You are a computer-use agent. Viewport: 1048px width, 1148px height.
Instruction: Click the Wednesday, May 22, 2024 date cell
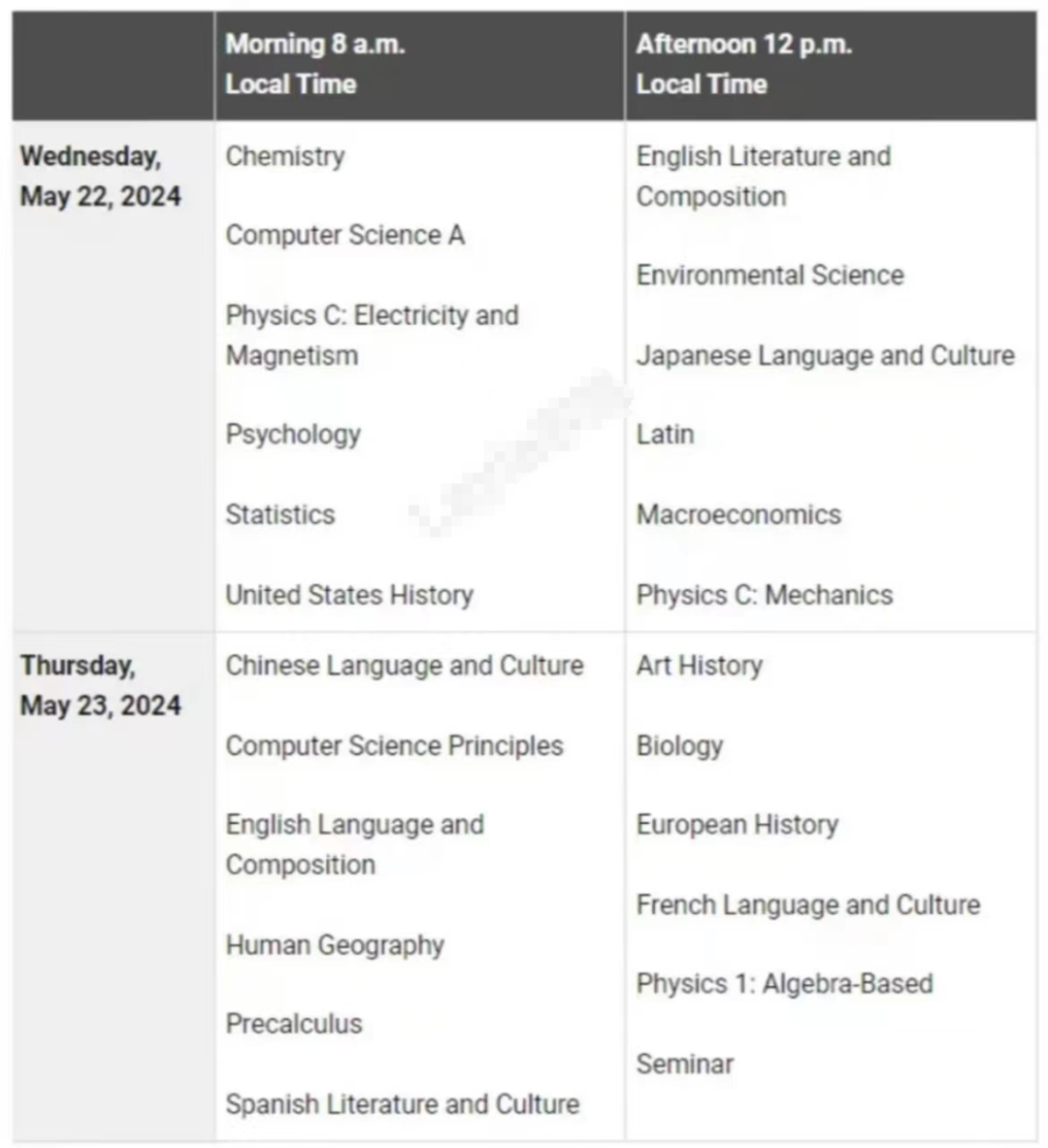tap(114, 376)
